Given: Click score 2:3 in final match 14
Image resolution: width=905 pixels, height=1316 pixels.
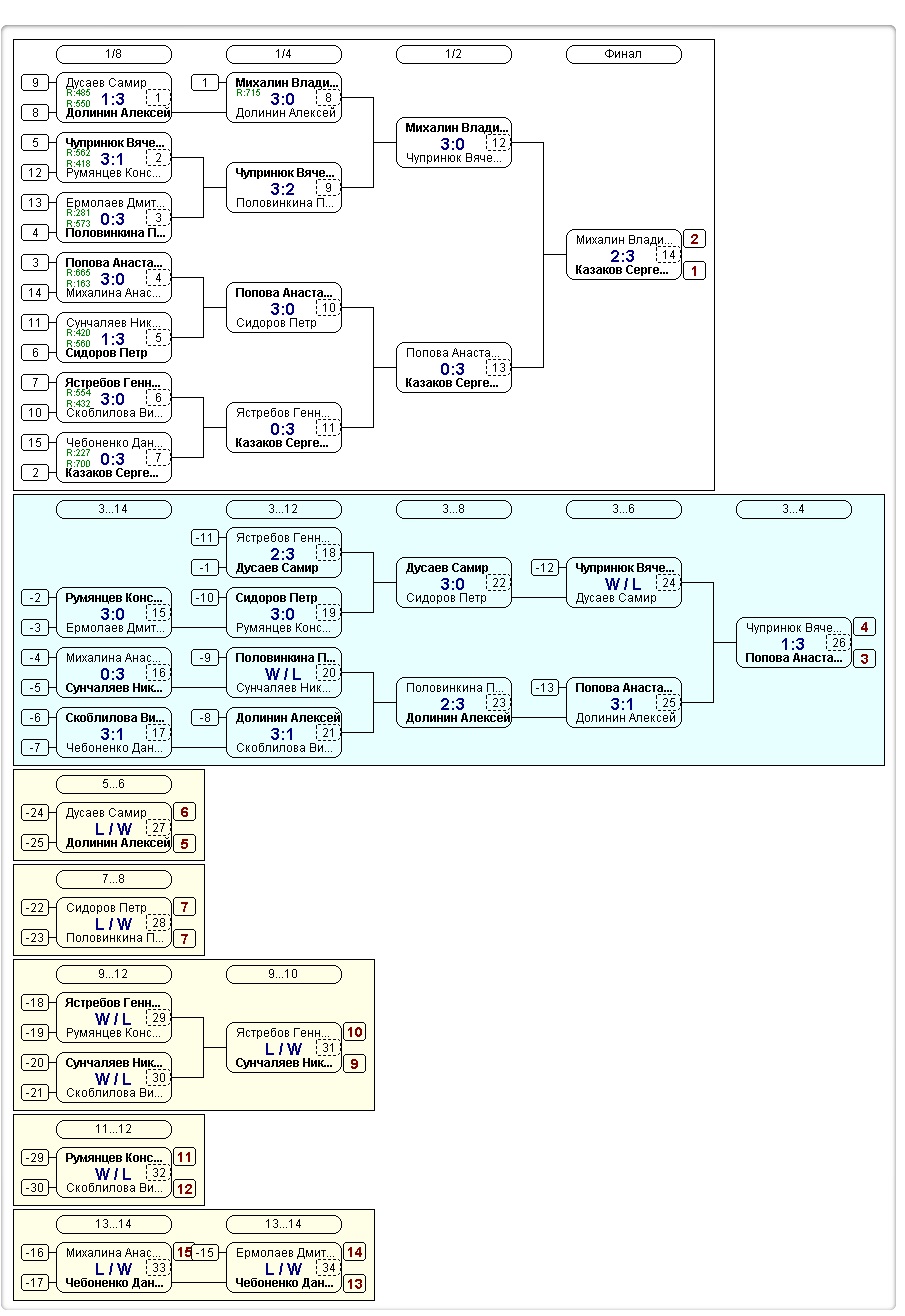Looking at the screenshot, I should (x=622, y=256).
